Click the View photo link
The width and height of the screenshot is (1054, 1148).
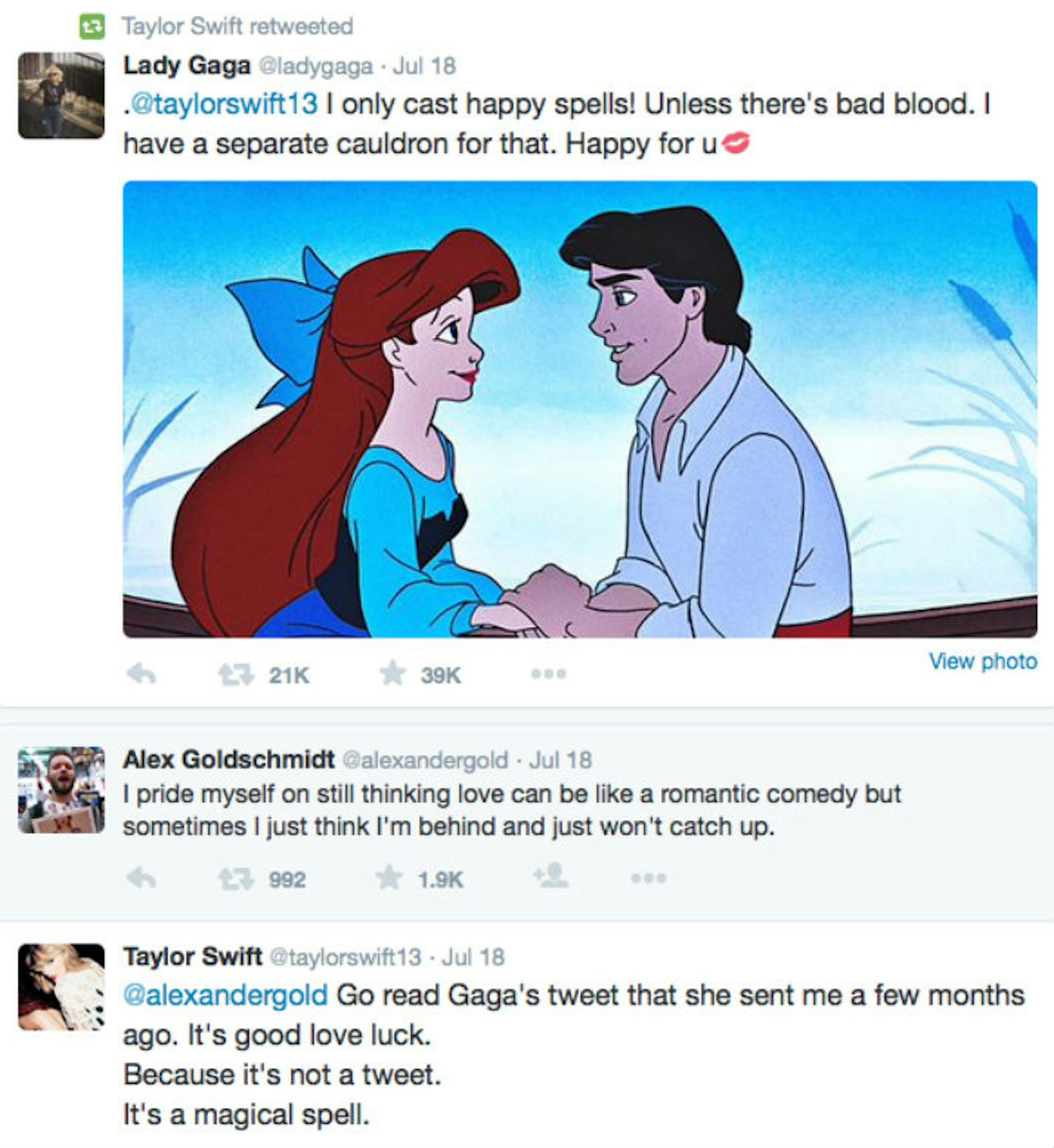click(x=982, y=661)
